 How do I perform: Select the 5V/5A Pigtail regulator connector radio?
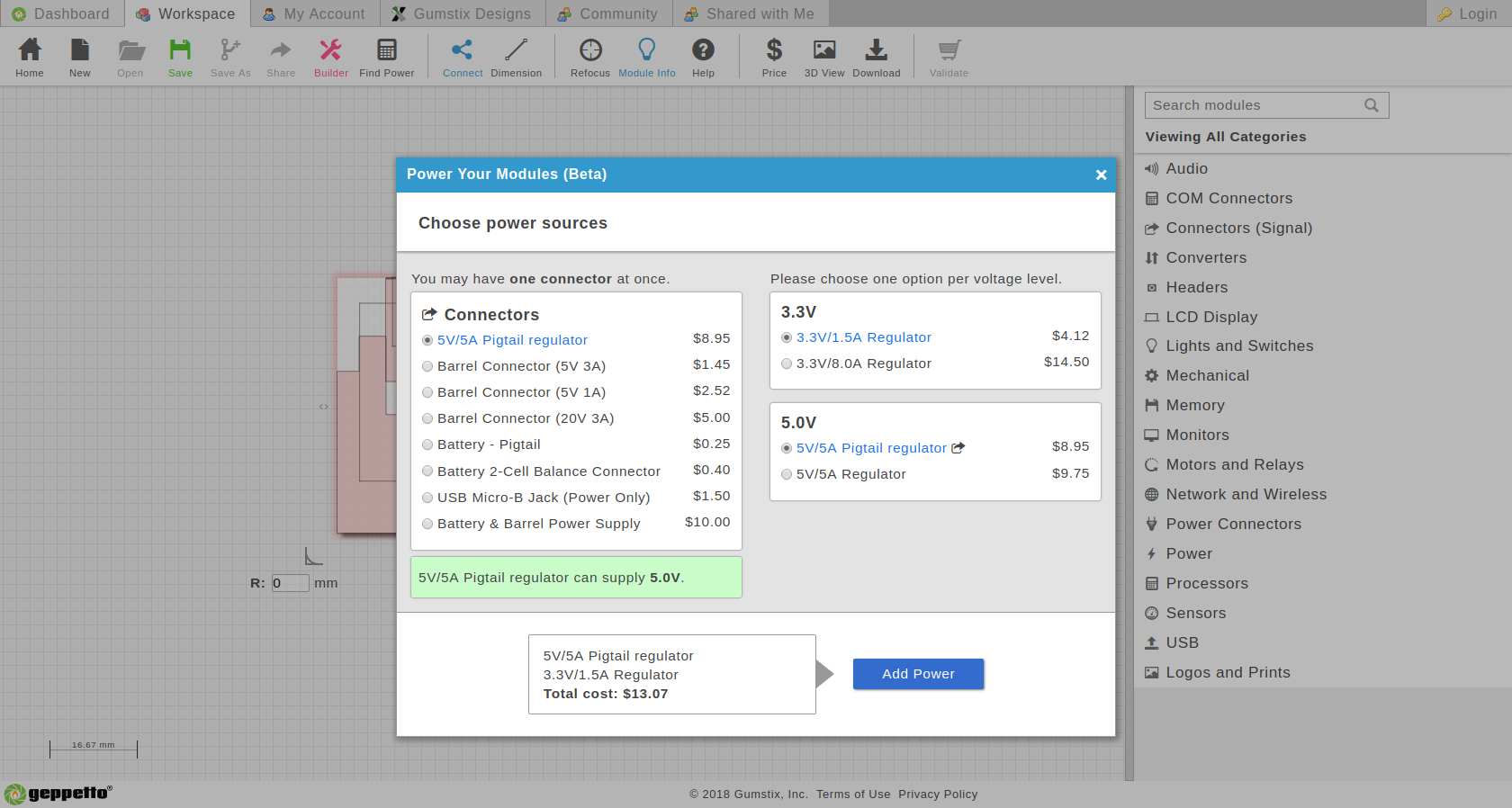coord(427,340)
